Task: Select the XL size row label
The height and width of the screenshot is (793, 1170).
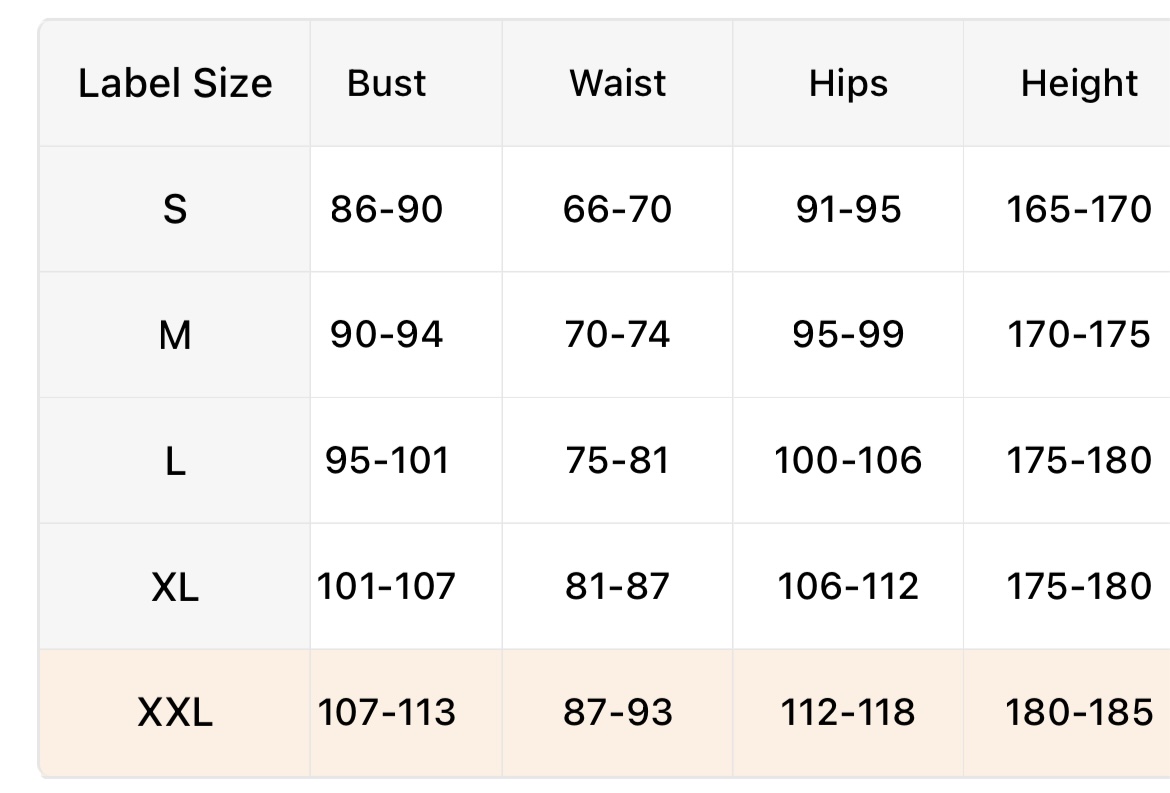Action: pos(175,587)
